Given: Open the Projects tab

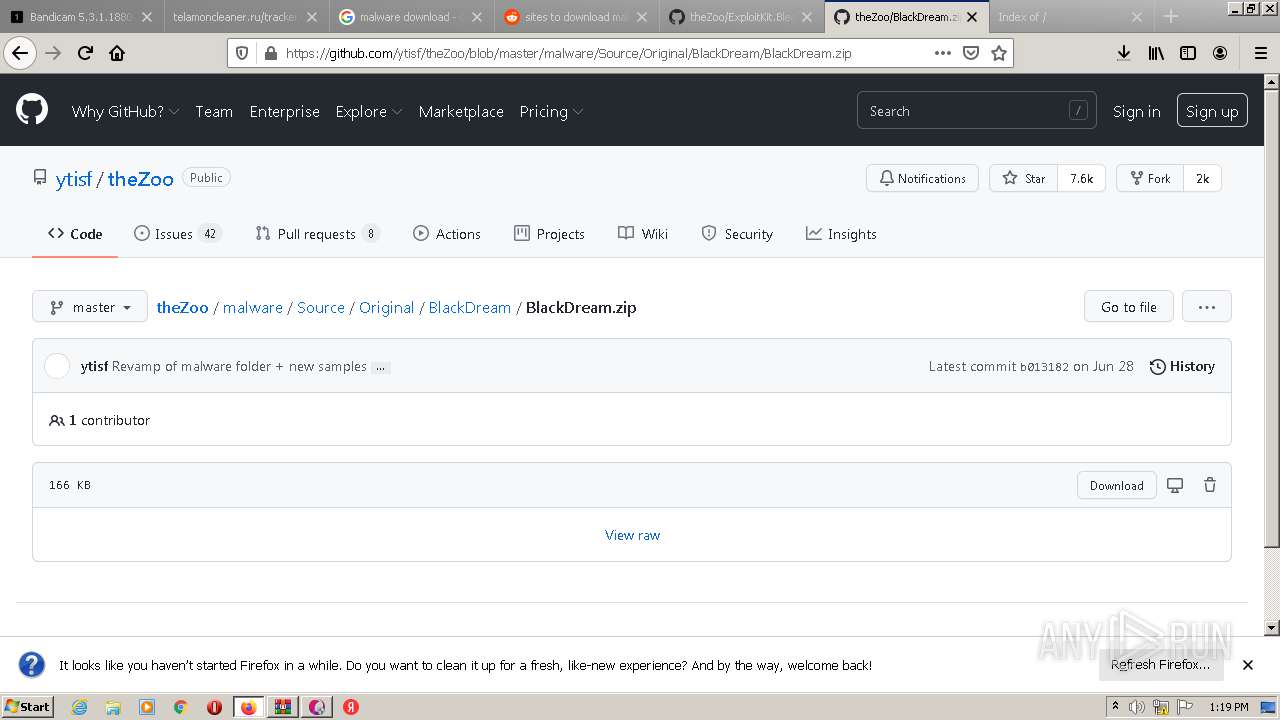Looking at the screenshot, I should (549, 234).
